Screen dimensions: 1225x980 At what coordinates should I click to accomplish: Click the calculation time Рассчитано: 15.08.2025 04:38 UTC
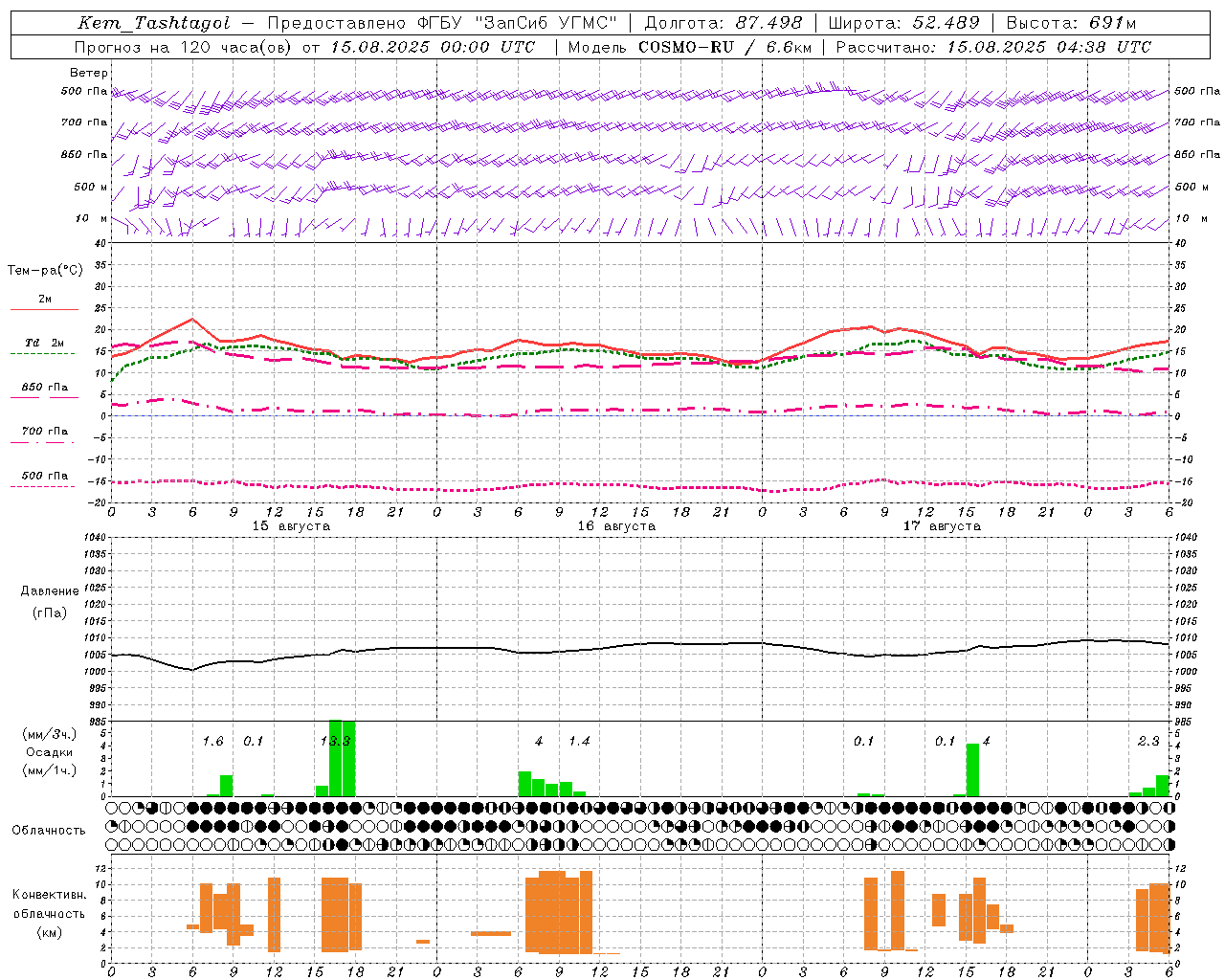click(x=993, y=47)
